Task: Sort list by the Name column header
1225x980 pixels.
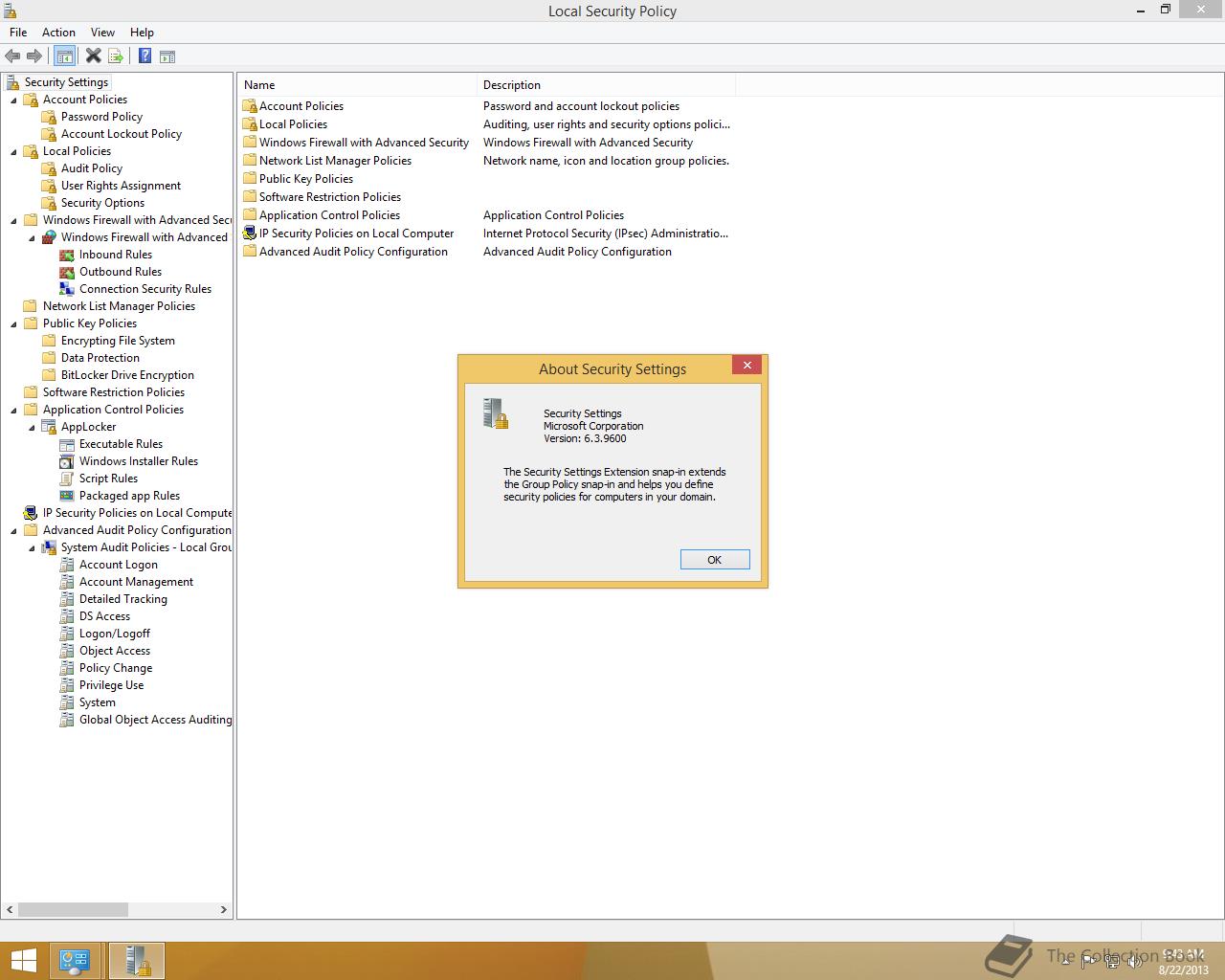Action: tap(357, 85)
